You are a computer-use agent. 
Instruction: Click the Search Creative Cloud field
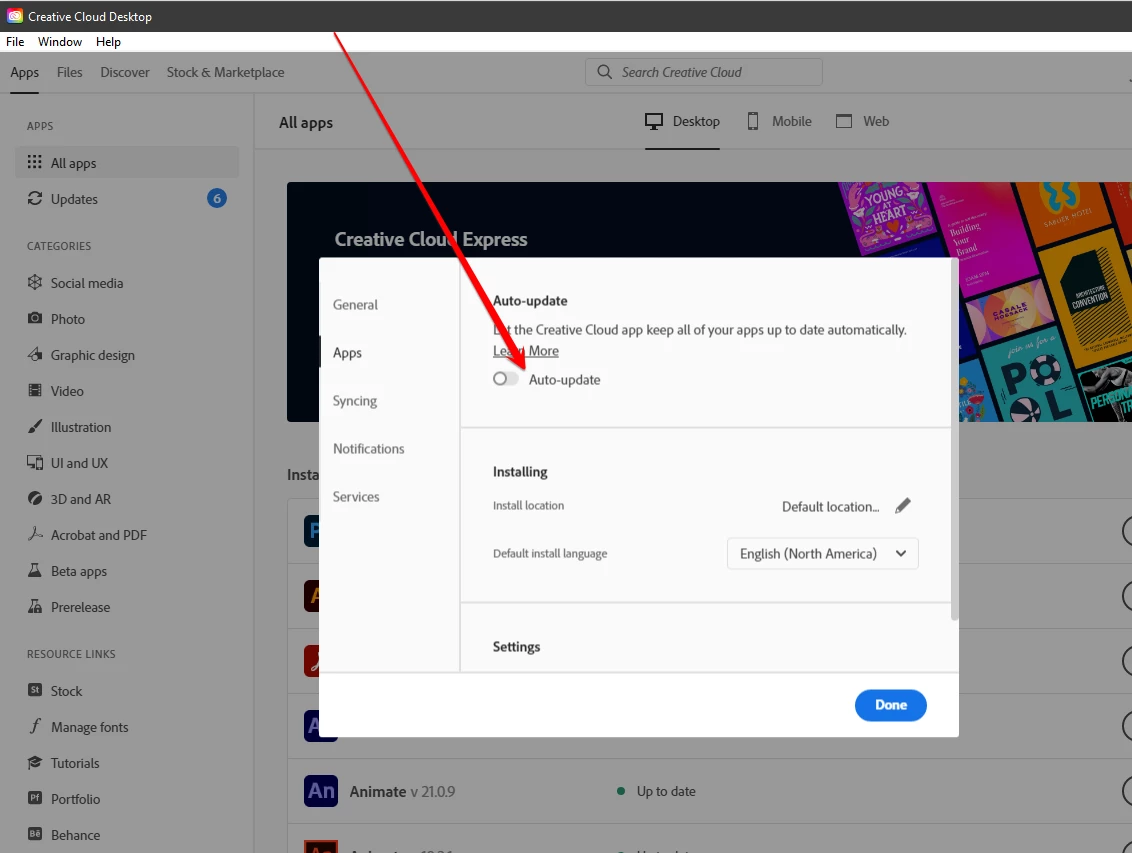point(704,72)
